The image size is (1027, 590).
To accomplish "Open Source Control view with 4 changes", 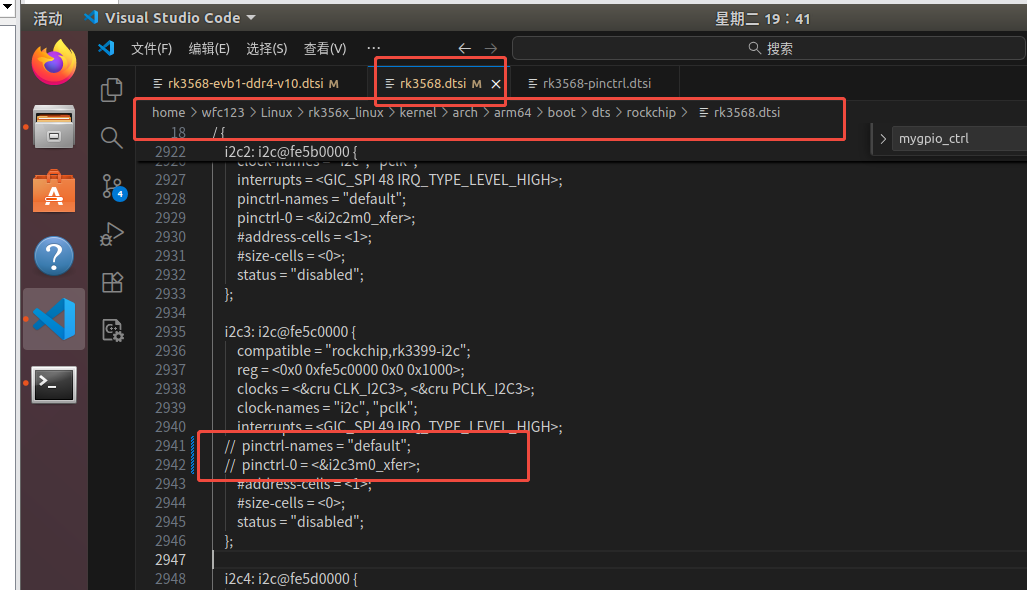I will coord(113,187).
